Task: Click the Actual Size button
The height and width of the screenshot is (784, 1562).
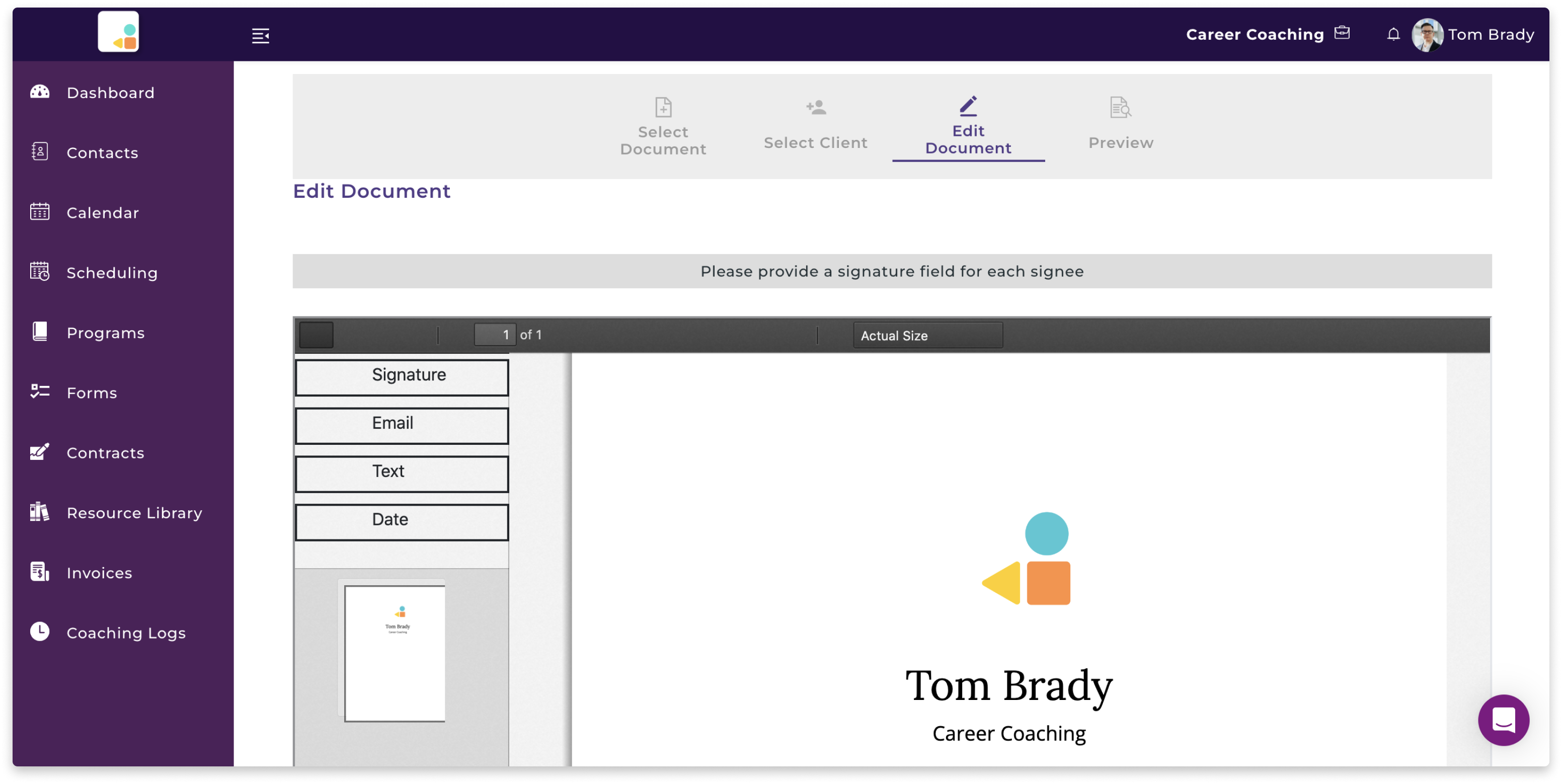Action: point(893,335)
